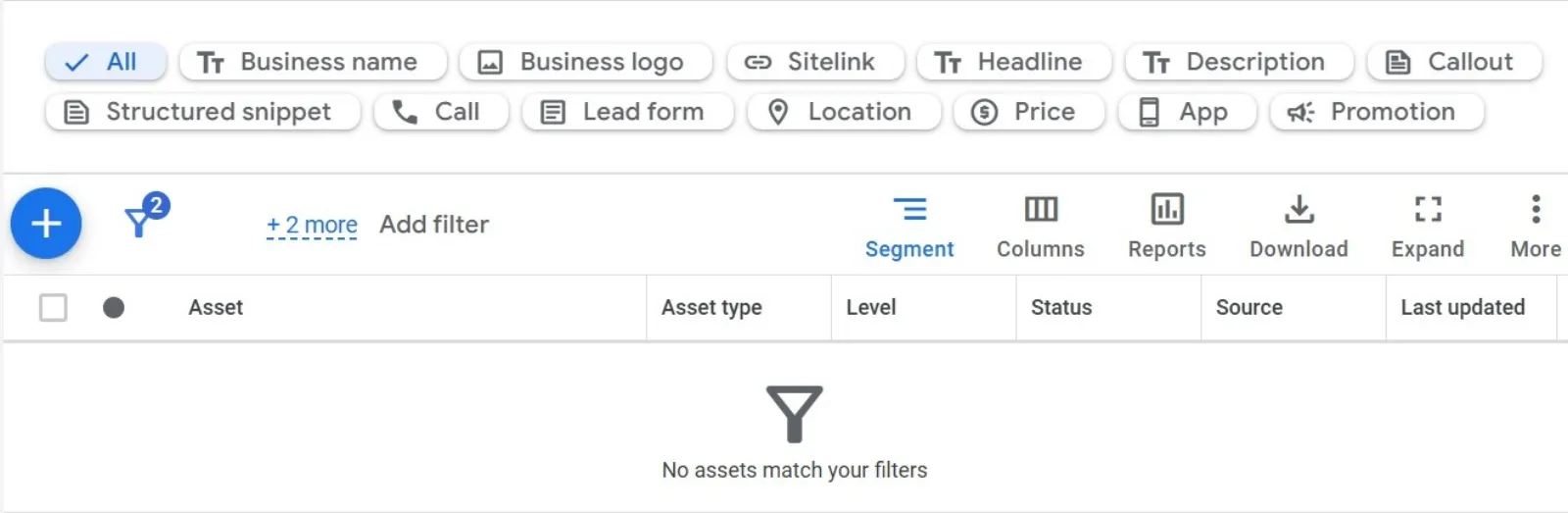Filter by Location chip
This screenshot has width=1568, height=513.
point(844,112)
